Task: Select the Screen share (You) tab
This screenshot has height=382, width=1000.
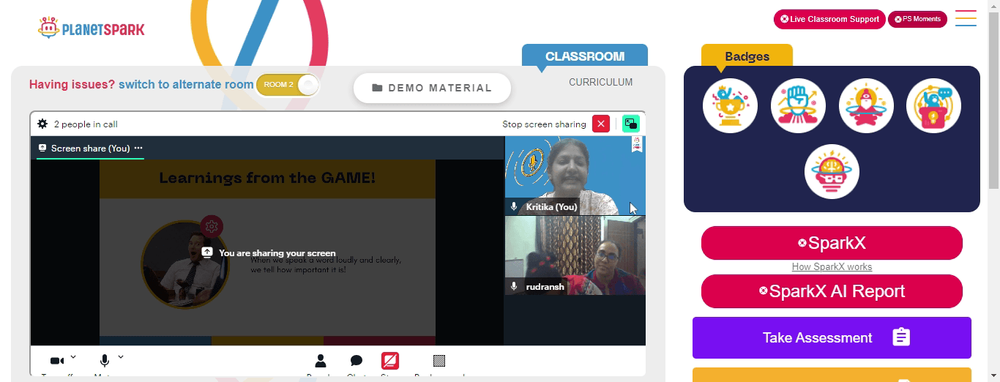Action: pyautogui.click(x=90, y=148)
